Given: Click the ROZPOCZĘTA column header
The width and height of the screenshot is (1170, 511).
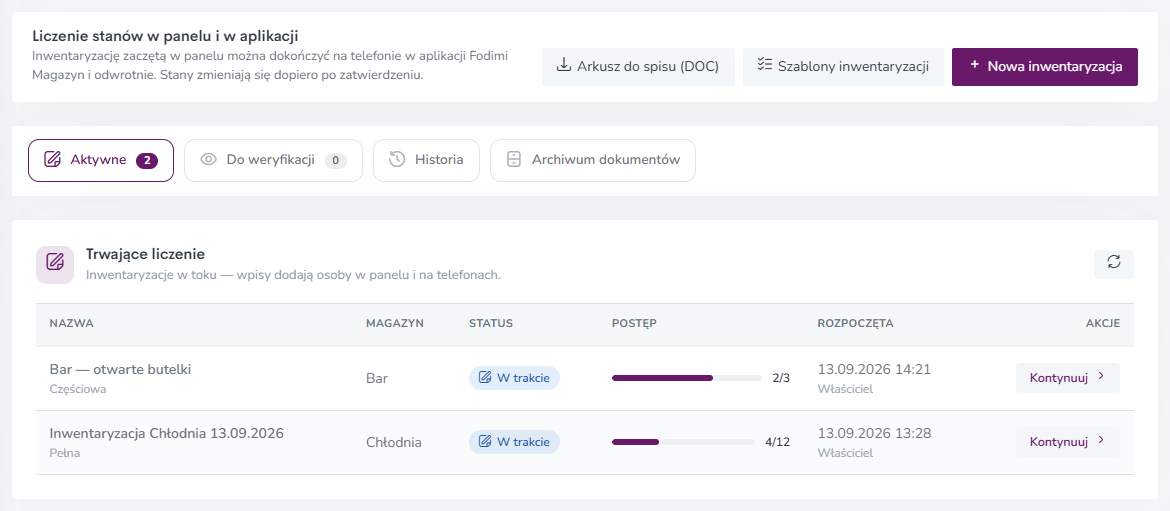Looking at the screenshot, I should click(855, 324).
